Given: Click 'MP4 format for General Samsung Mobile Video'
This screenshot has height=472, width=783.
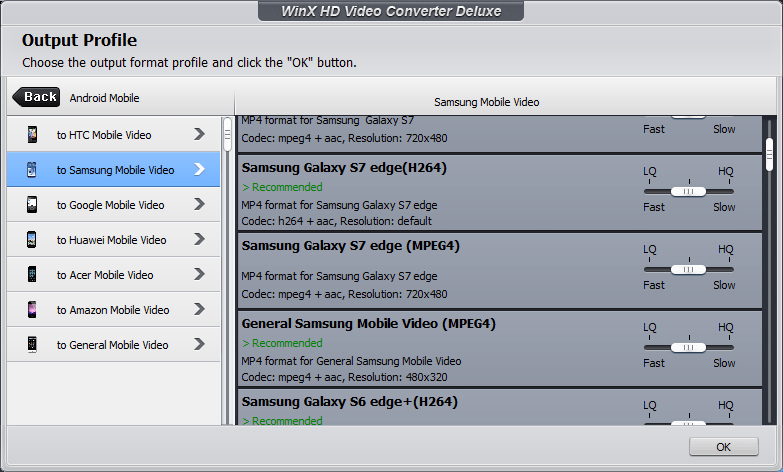Looking at the screenshot, I should 351,361.
